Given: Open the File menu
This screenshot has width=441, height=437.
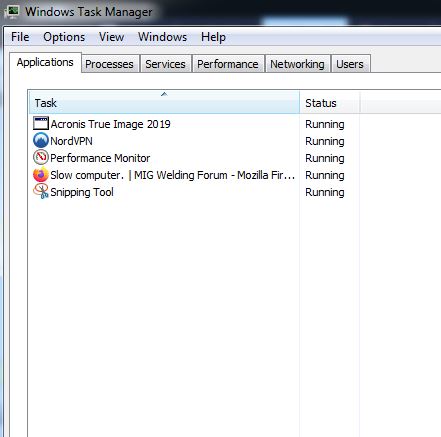Looking at the screenshot, I should tap(20, 37).
